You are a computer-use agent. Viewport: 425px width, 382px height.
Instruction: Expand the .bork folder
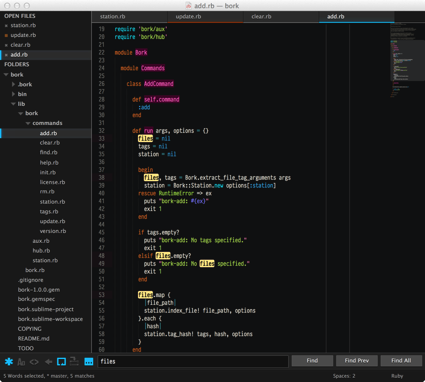[x=13, y=84]
